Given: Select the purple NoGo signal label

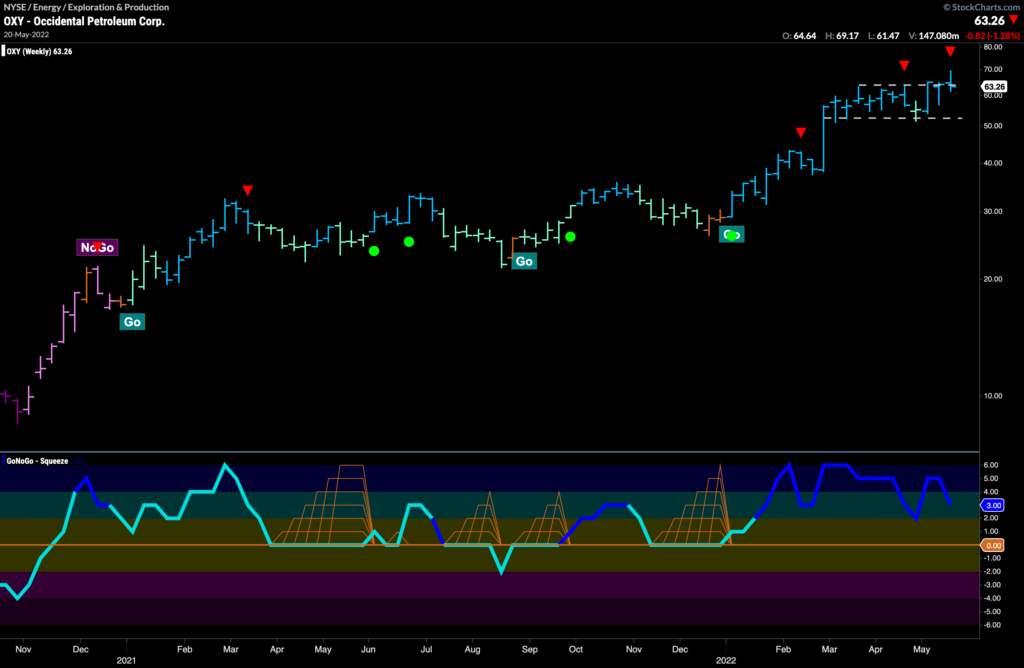Looking at the screenshot, I should pyautogui.click(x=97, y=247).
